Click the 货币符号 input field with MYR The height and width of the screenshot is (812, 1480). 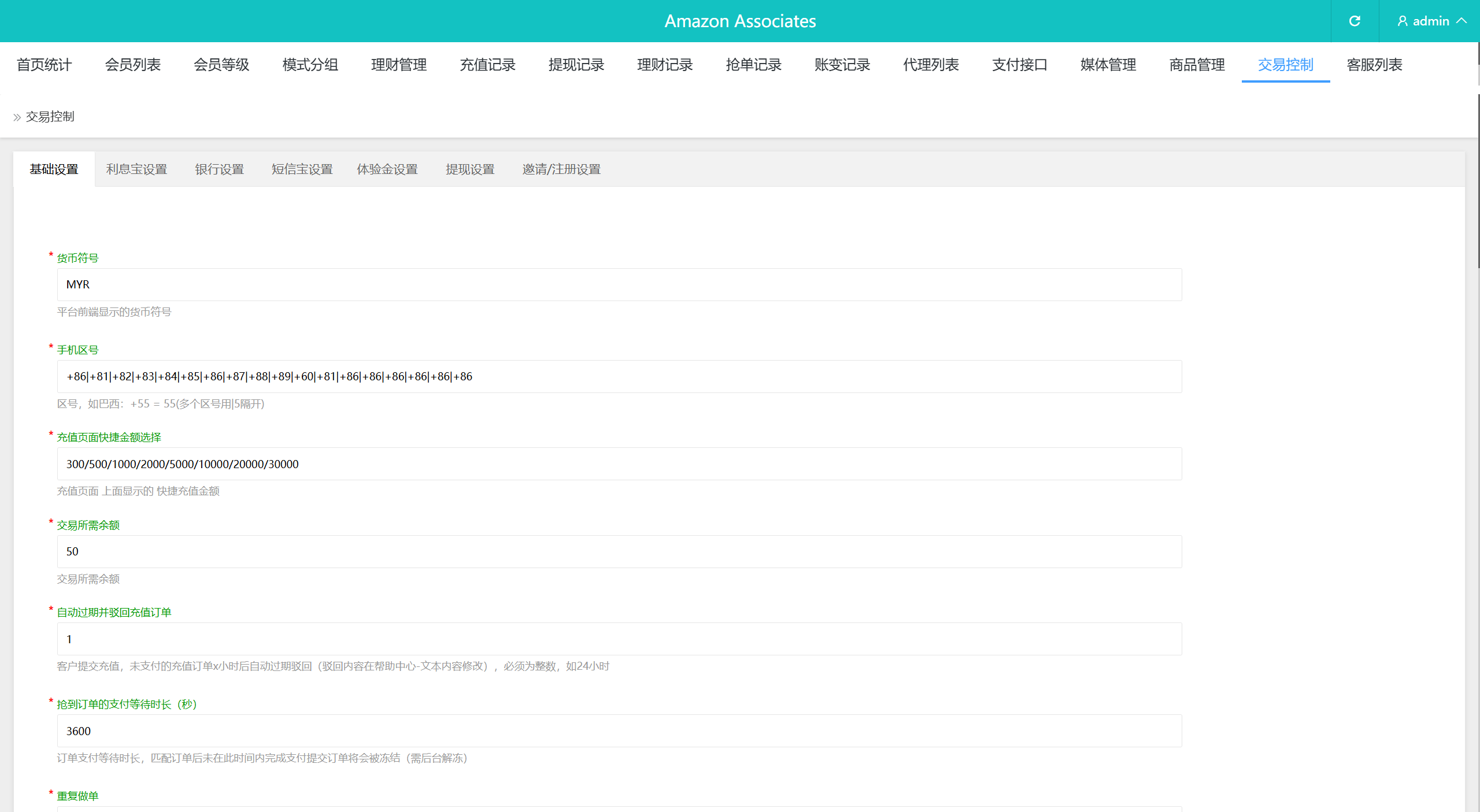[x=619, y=284]
